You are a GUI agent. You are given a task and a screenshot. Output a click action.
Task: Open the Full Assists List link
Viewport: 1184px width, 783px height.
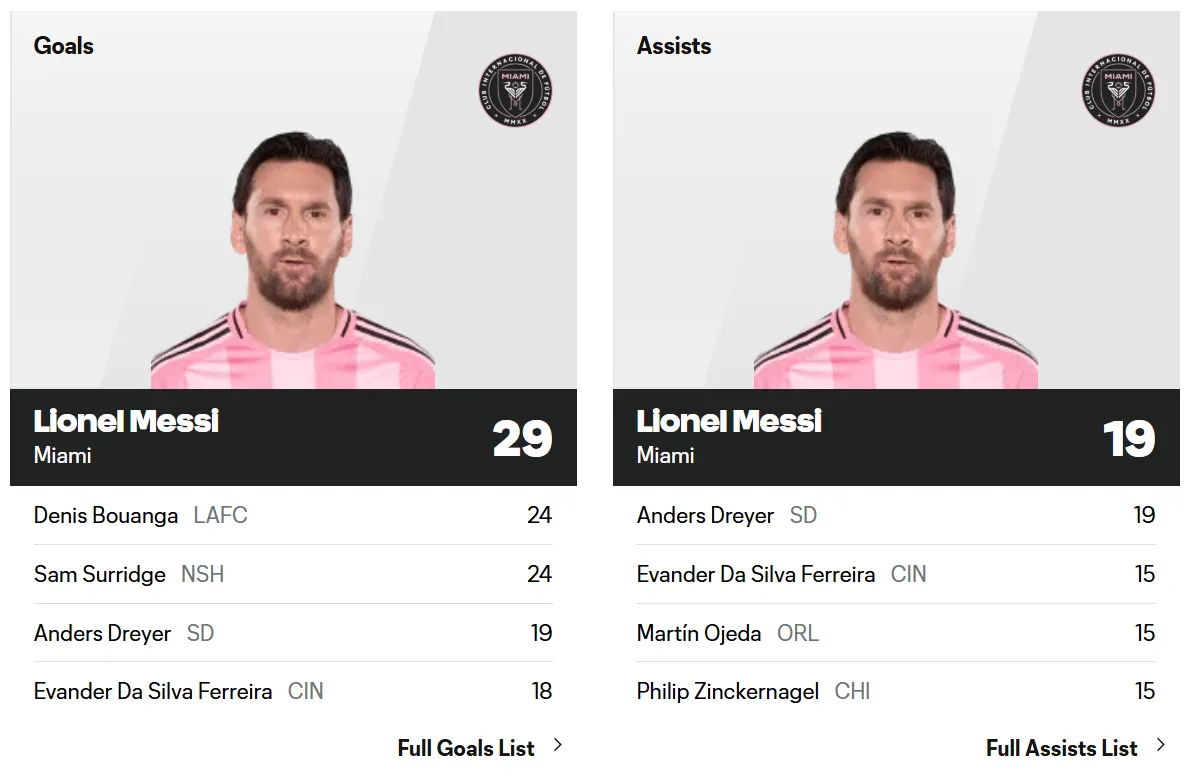(1061, 748)
